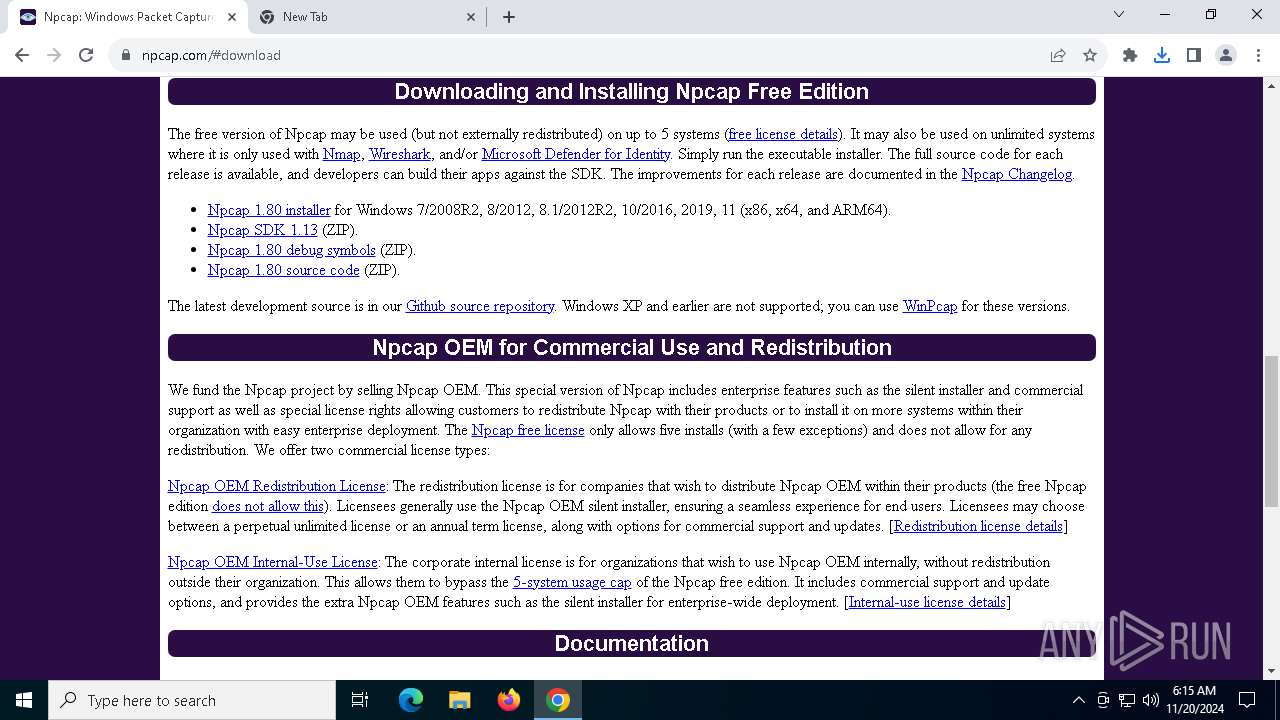Follow the Nmap link

342,154
